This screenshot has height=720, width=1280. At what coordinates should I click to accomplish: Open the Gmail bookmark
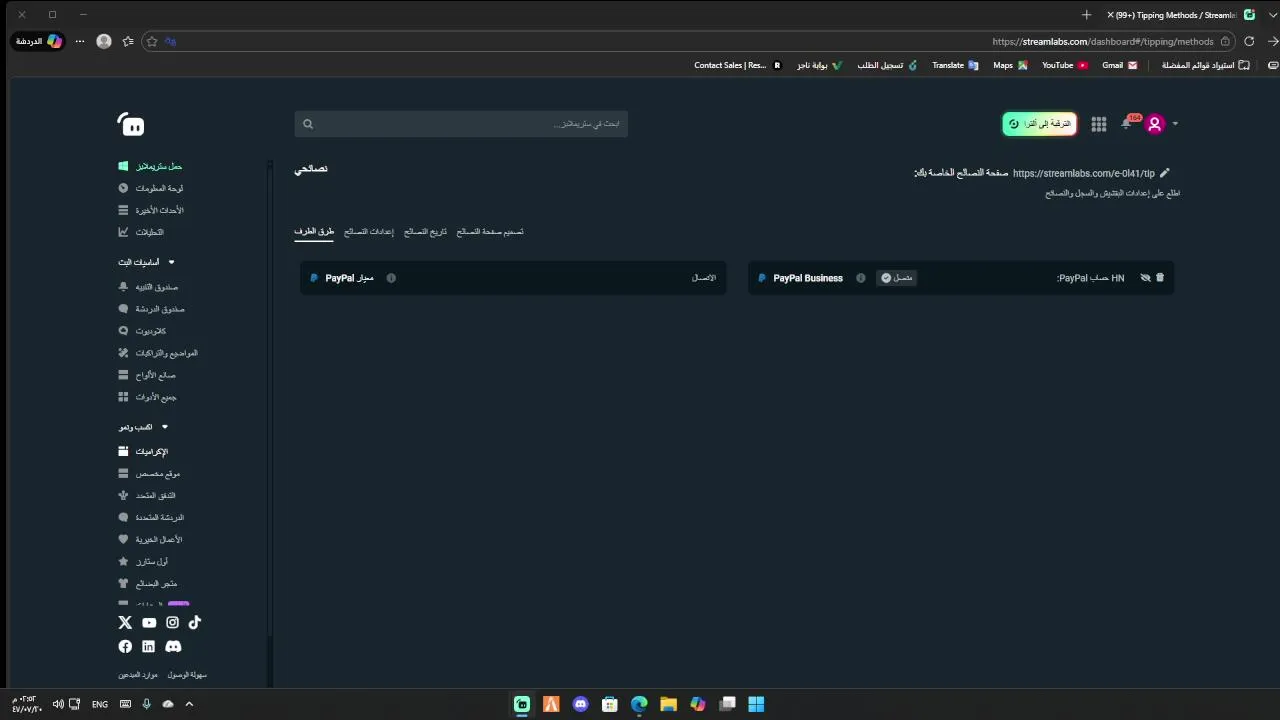[x=1119, y=65]
